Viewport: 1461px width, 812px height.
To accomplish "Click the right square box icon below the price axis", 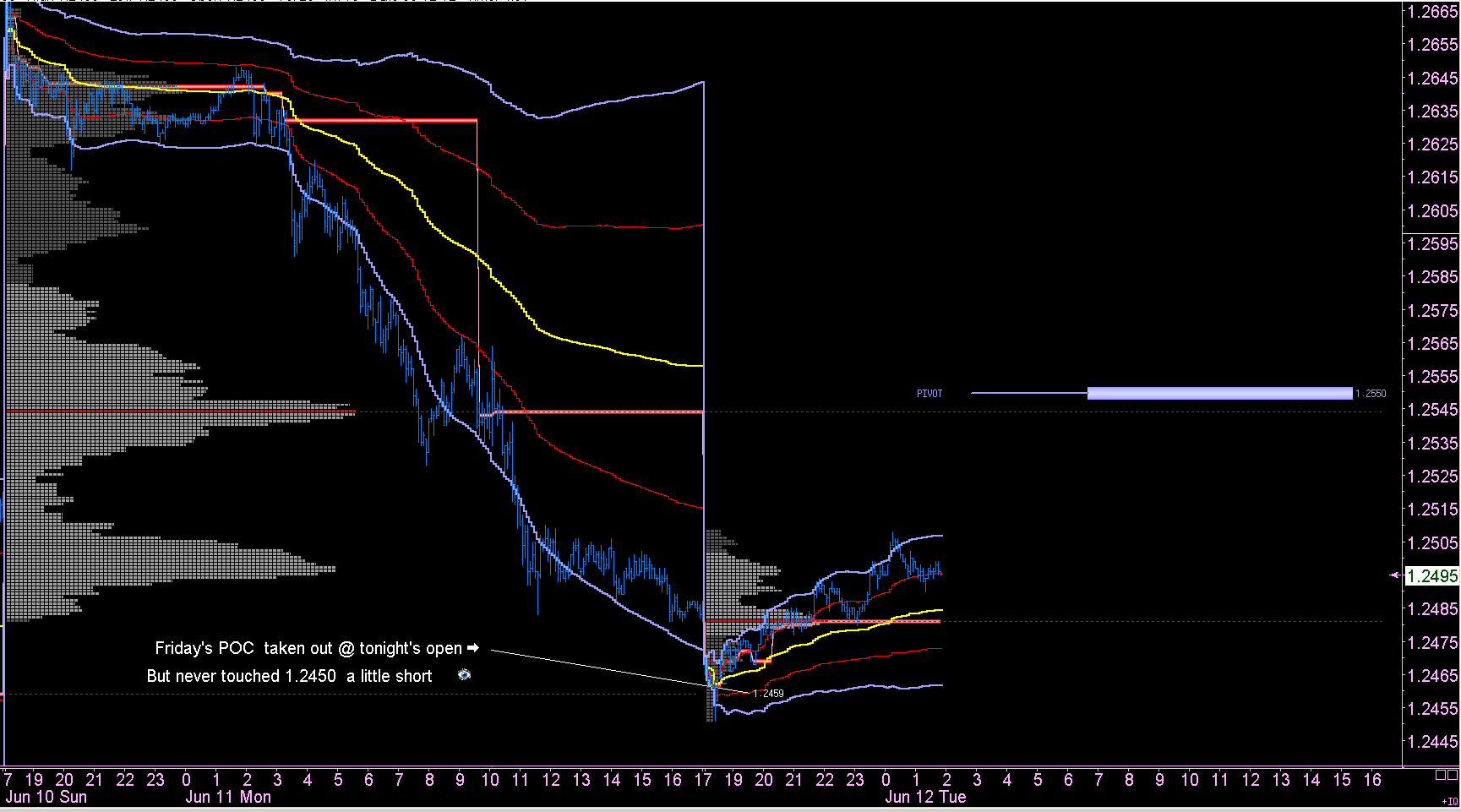I will click(x=1452, y=775).
